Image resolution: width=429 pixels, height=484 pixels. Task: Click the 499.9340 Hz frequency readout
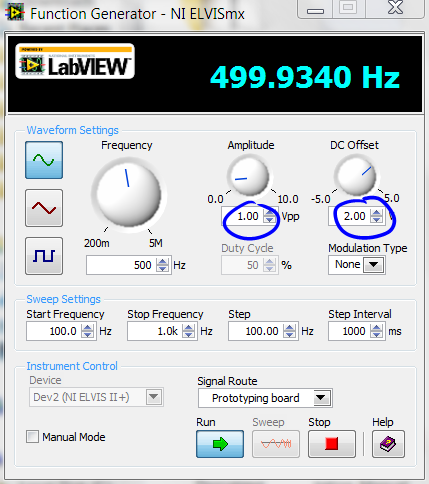click(x=305, y=77)
